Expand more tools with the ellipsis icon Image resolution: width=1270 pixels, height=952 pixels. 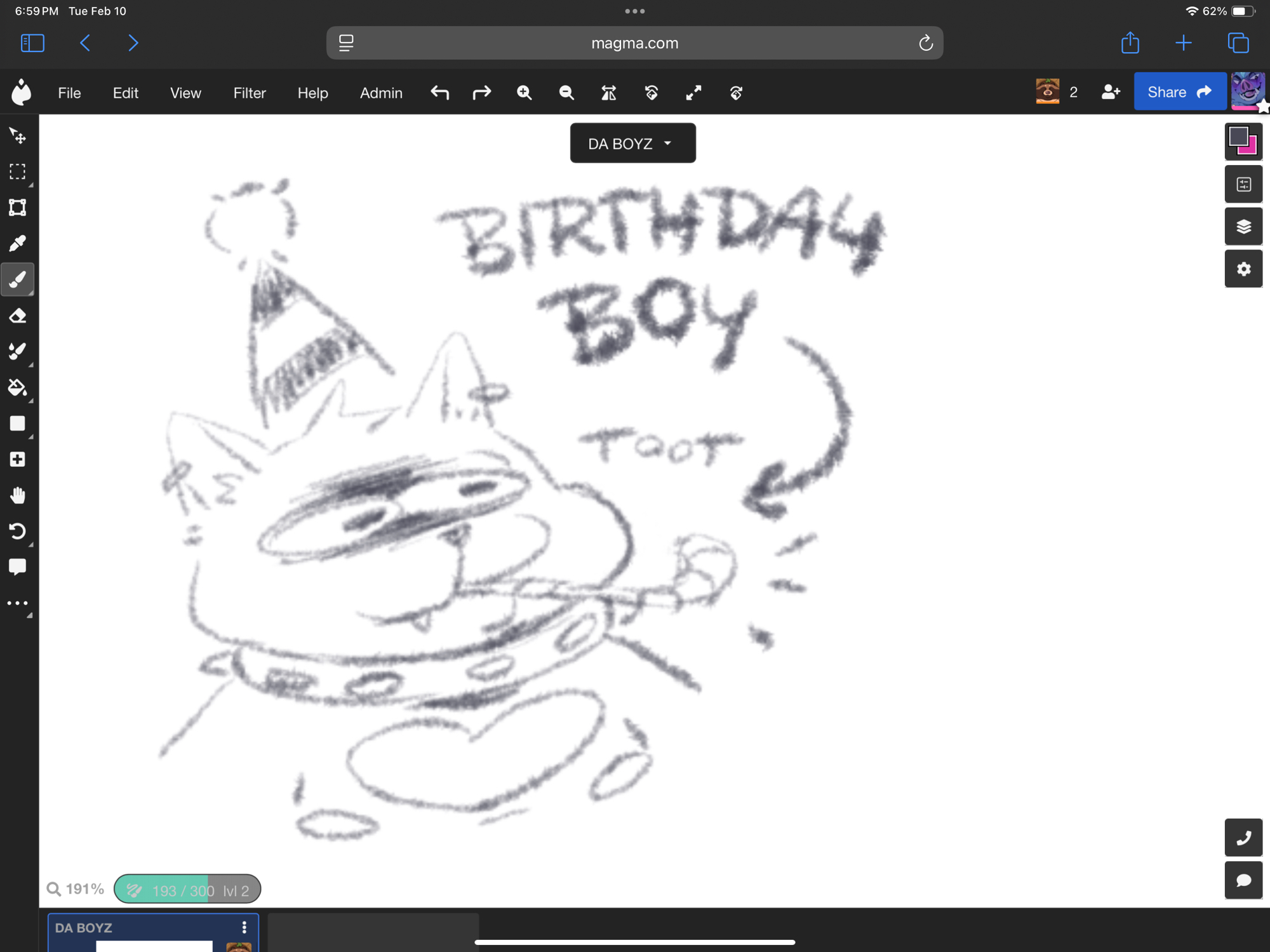[x=18, y=603]
